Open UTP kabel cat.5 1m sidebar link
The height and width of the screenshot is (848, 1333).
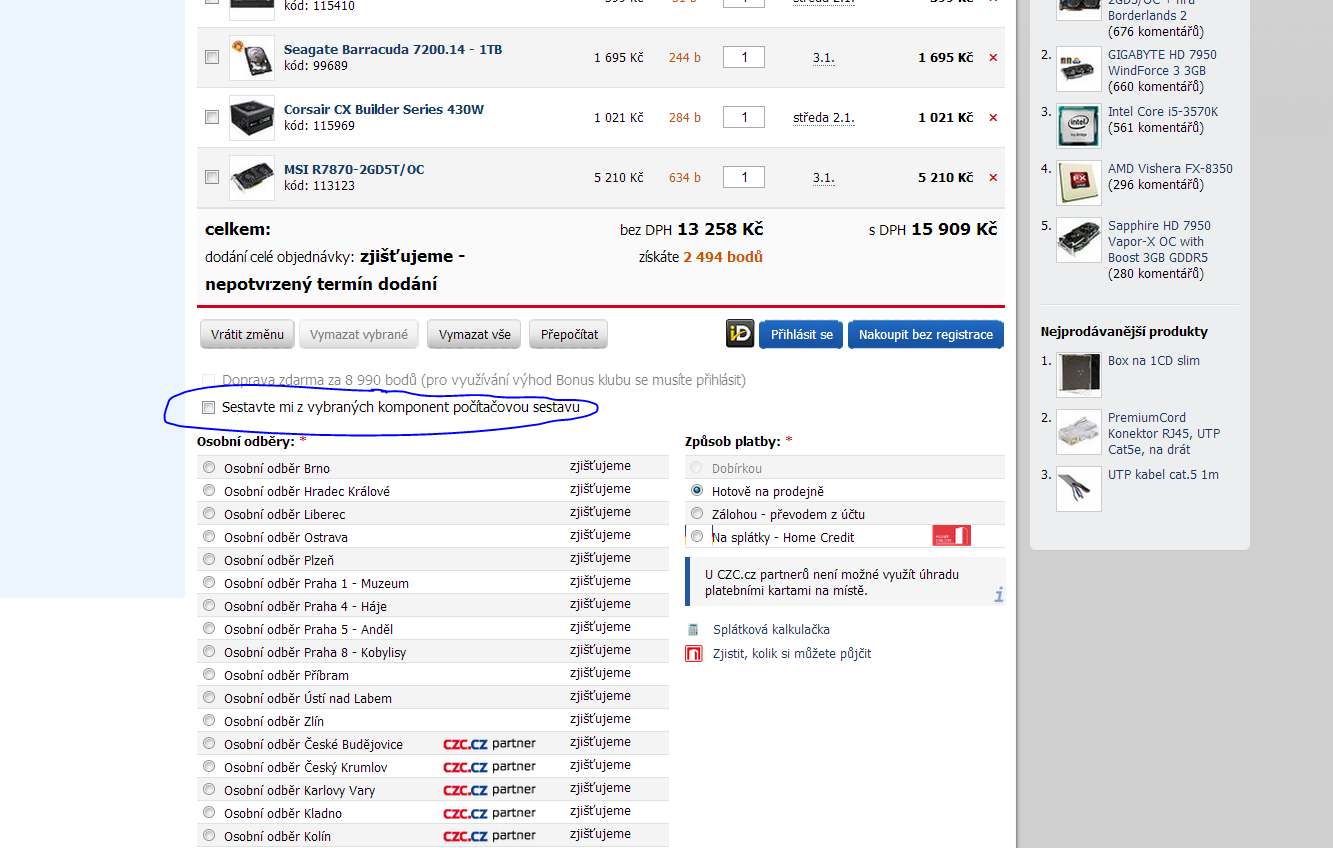tap(1163, 475)
